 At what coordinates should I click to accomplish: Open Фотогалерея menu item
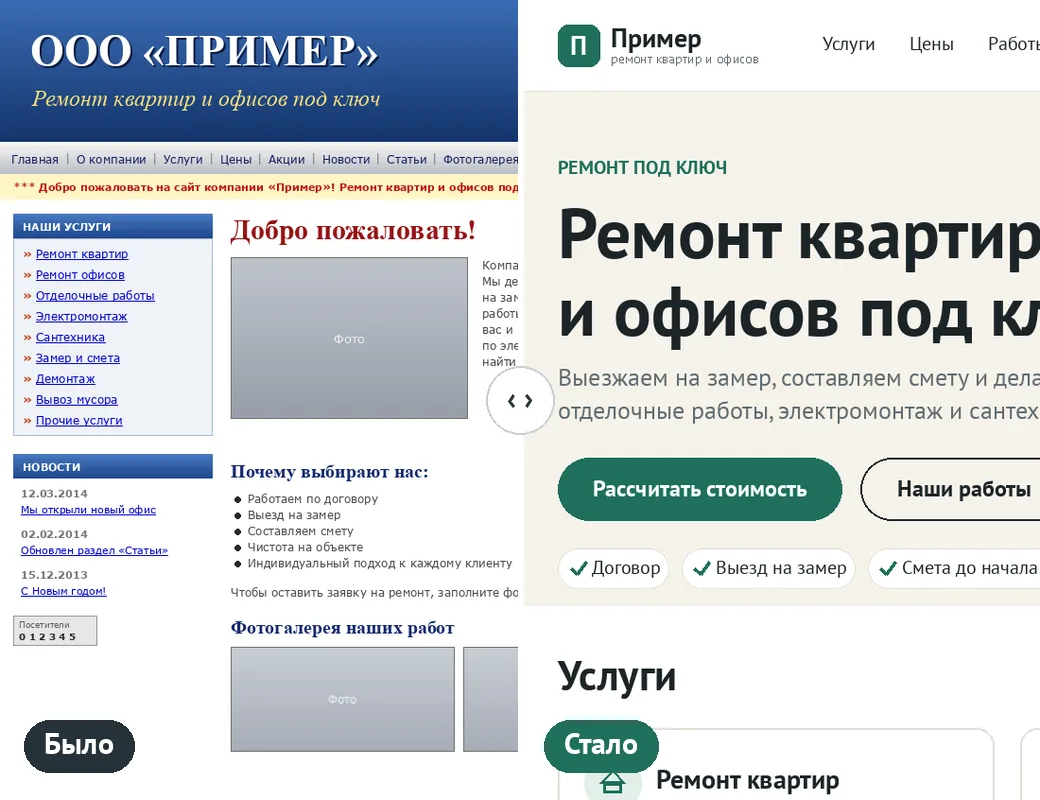click(480, 159)
